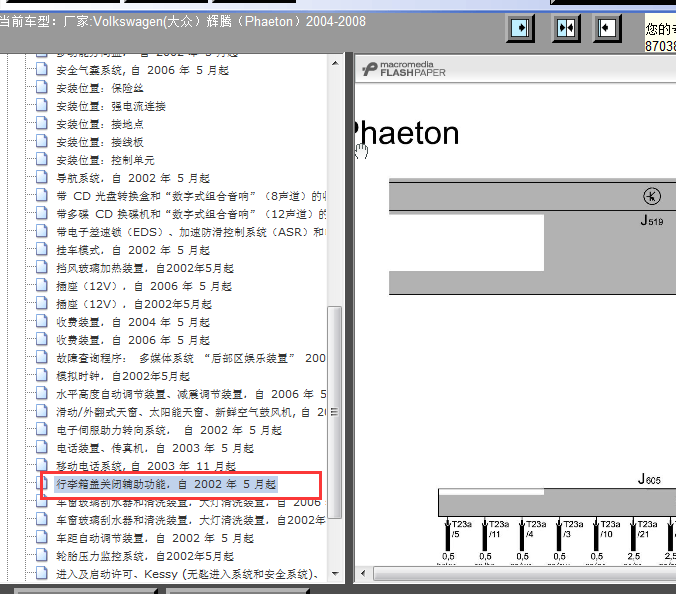The height and width of the screenshot is (594, 676).
Task: Open 进入及启动许可、Kessy entry
Action: (x=188, y=575)
